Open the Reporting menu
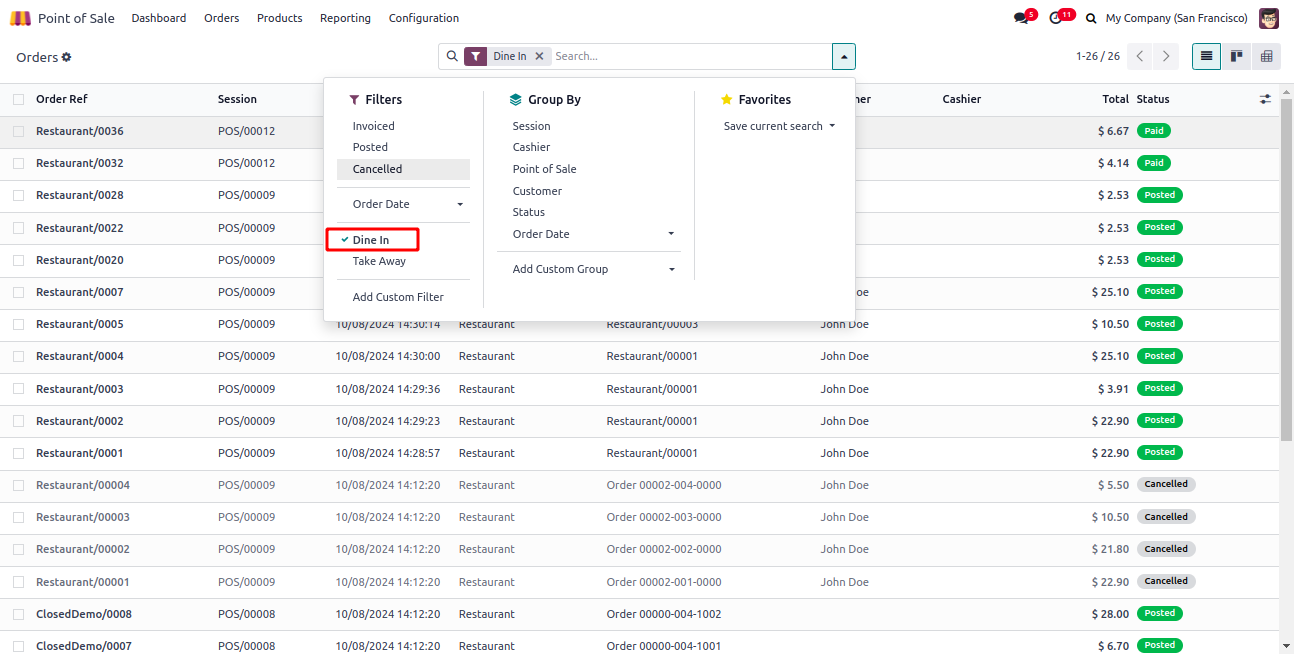Viewport: 1294px width, 654px height. coord(345,18)
